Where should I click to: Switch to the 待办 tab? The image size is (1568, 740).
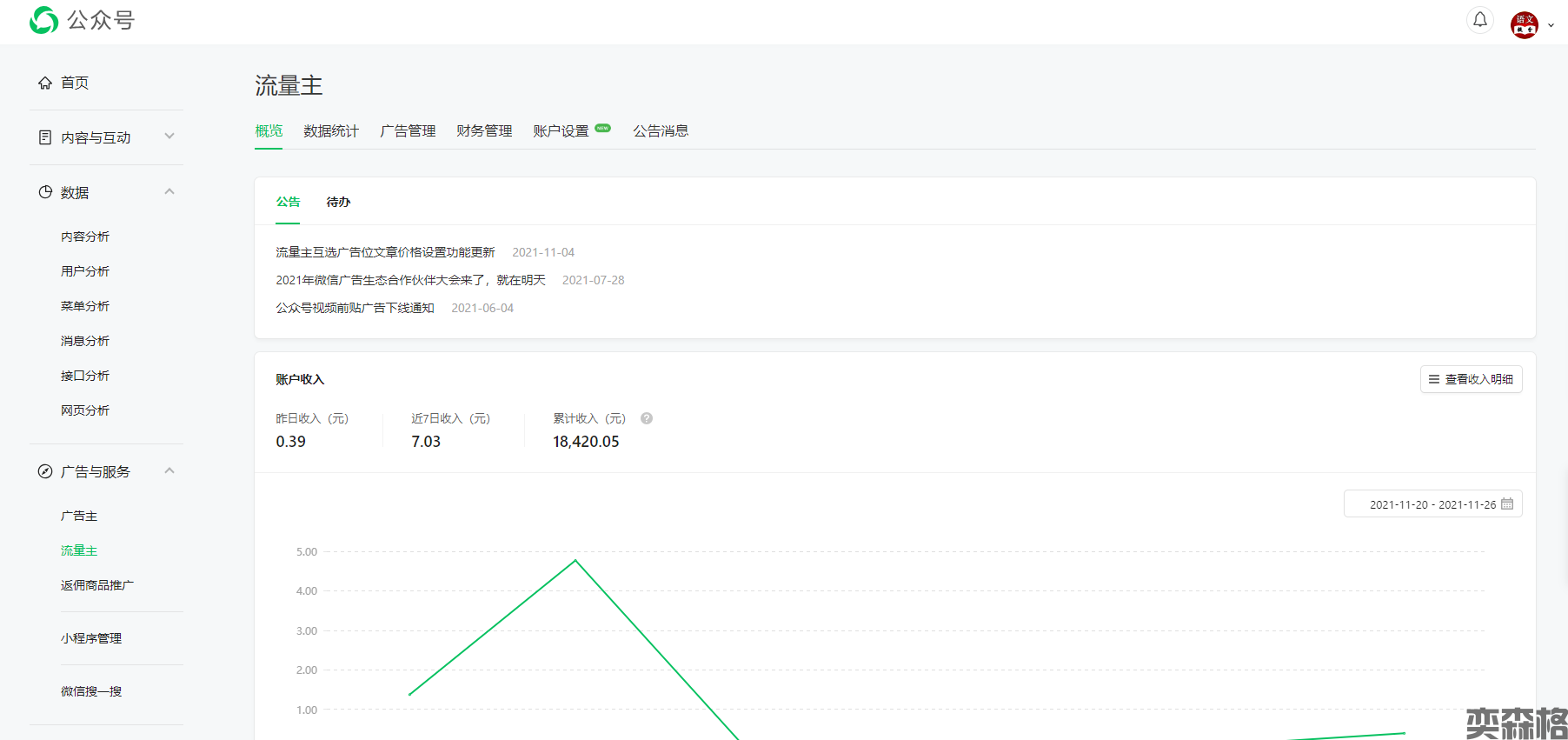[x=338, y=202]
